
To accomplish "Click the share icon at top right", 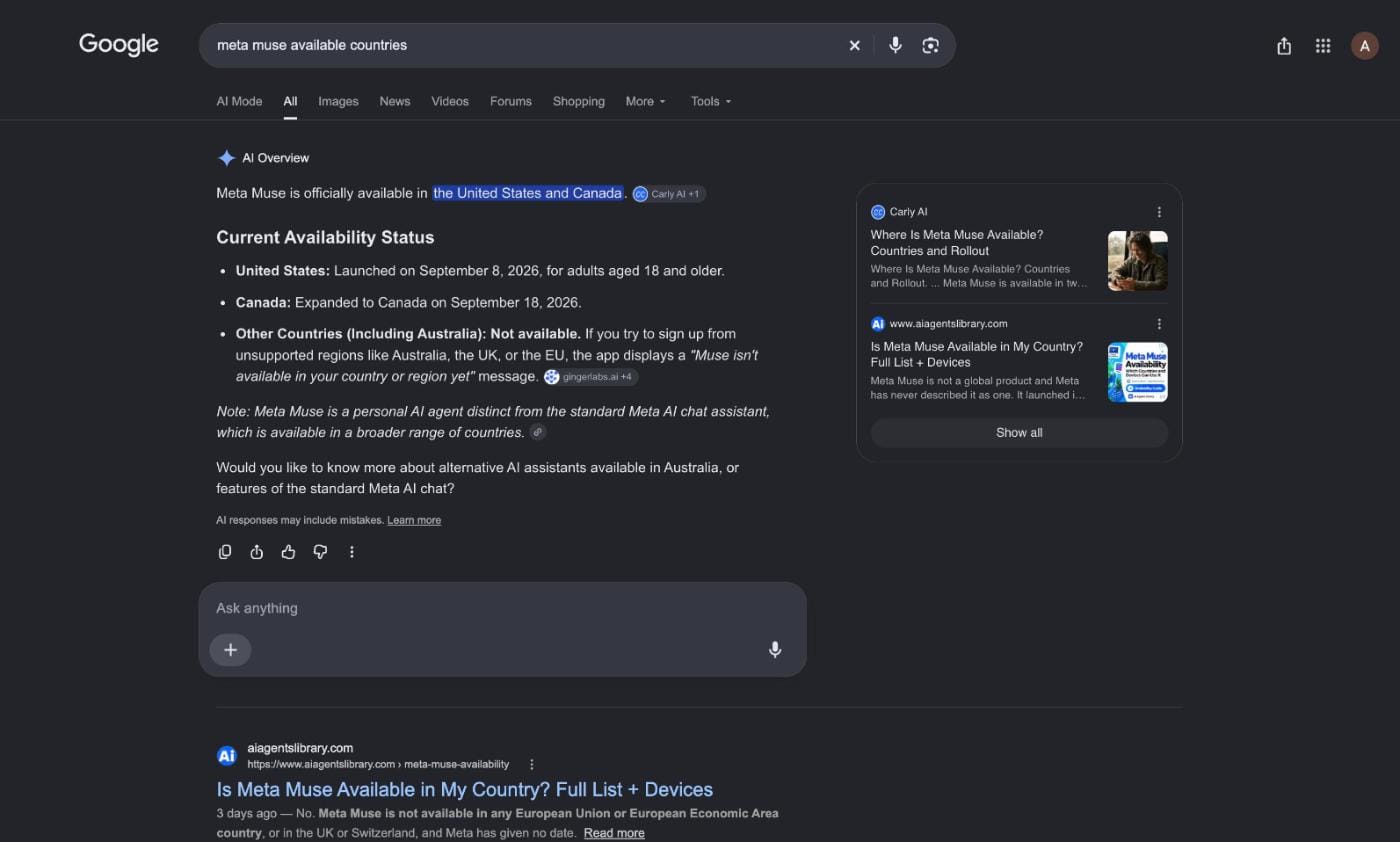I will click(1284, 45).
